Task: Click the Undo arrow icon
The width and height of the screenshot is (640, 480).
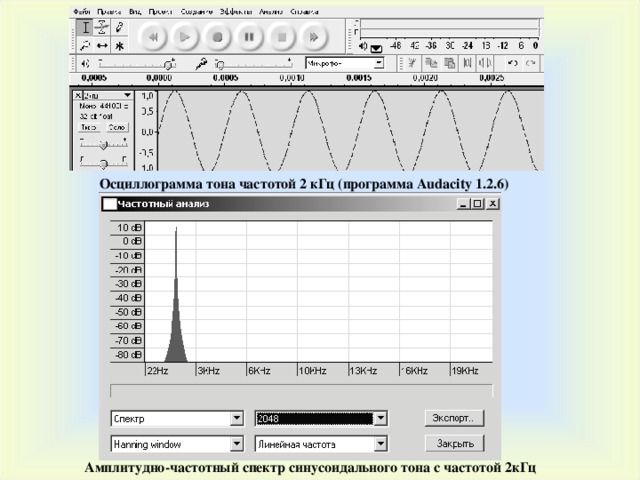Action: [x=512, y=63]
